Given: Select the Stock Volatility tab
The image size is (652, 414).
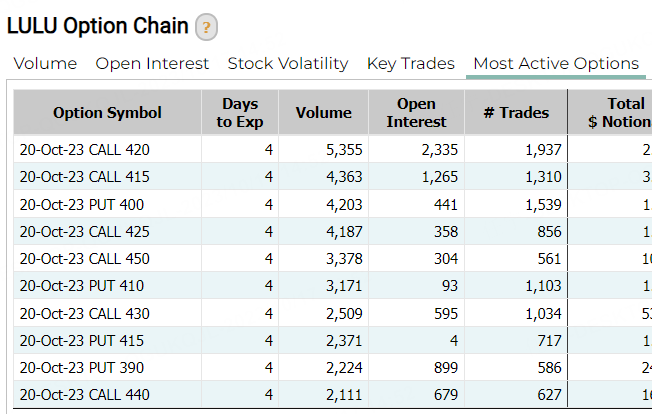Looking at the screenshot, I should pyautogui.click(x=288, y=63).
